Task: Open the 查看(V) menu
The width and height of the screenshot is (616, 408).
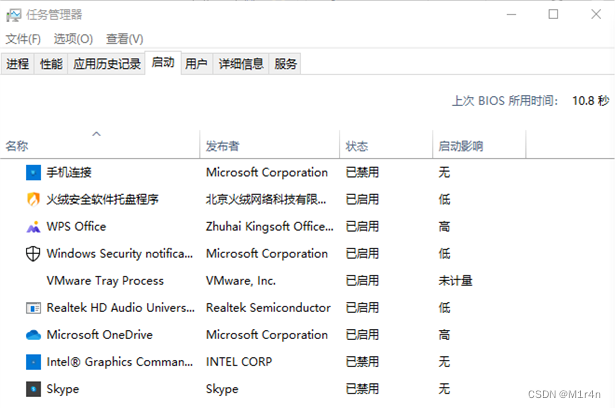Action: pos(125,39)
